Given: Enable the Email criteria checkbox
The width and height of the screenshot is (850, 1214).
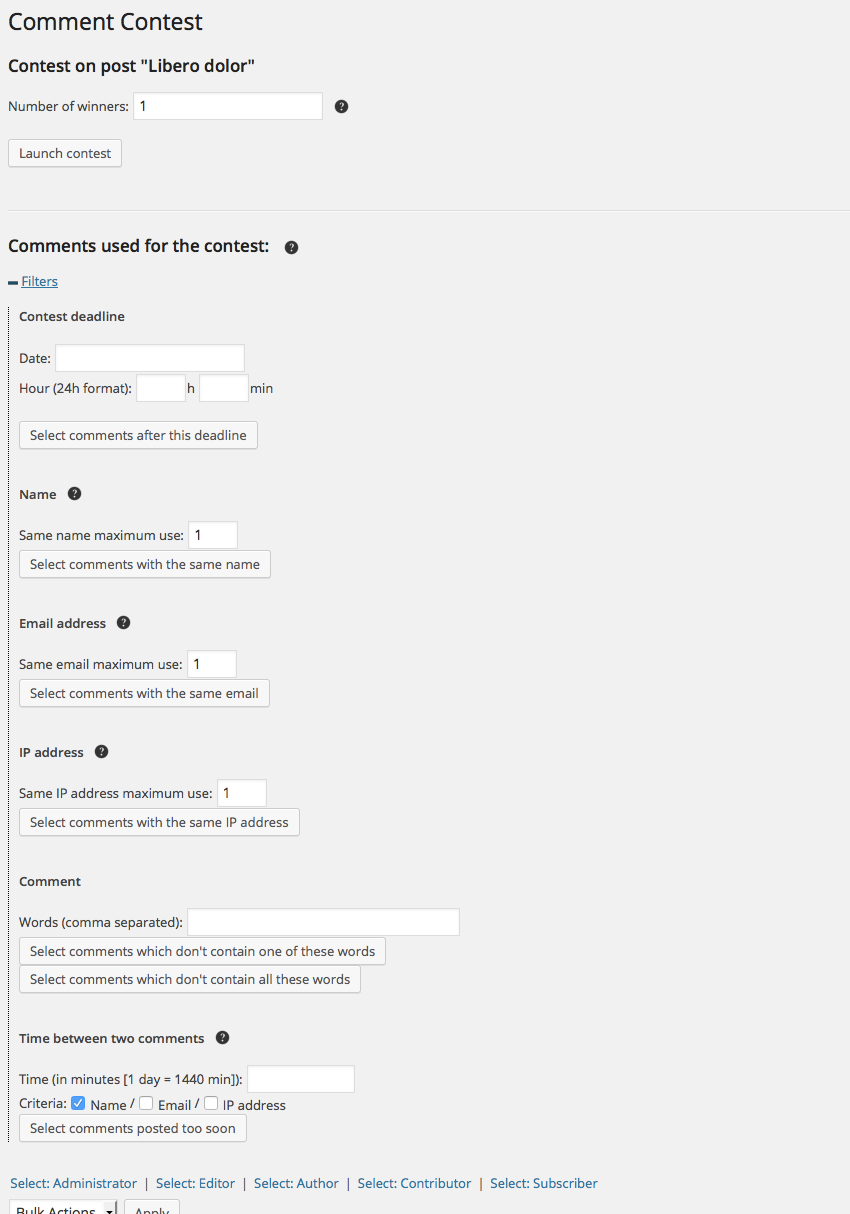Looking at the screenshot, I should point(146,1104).
